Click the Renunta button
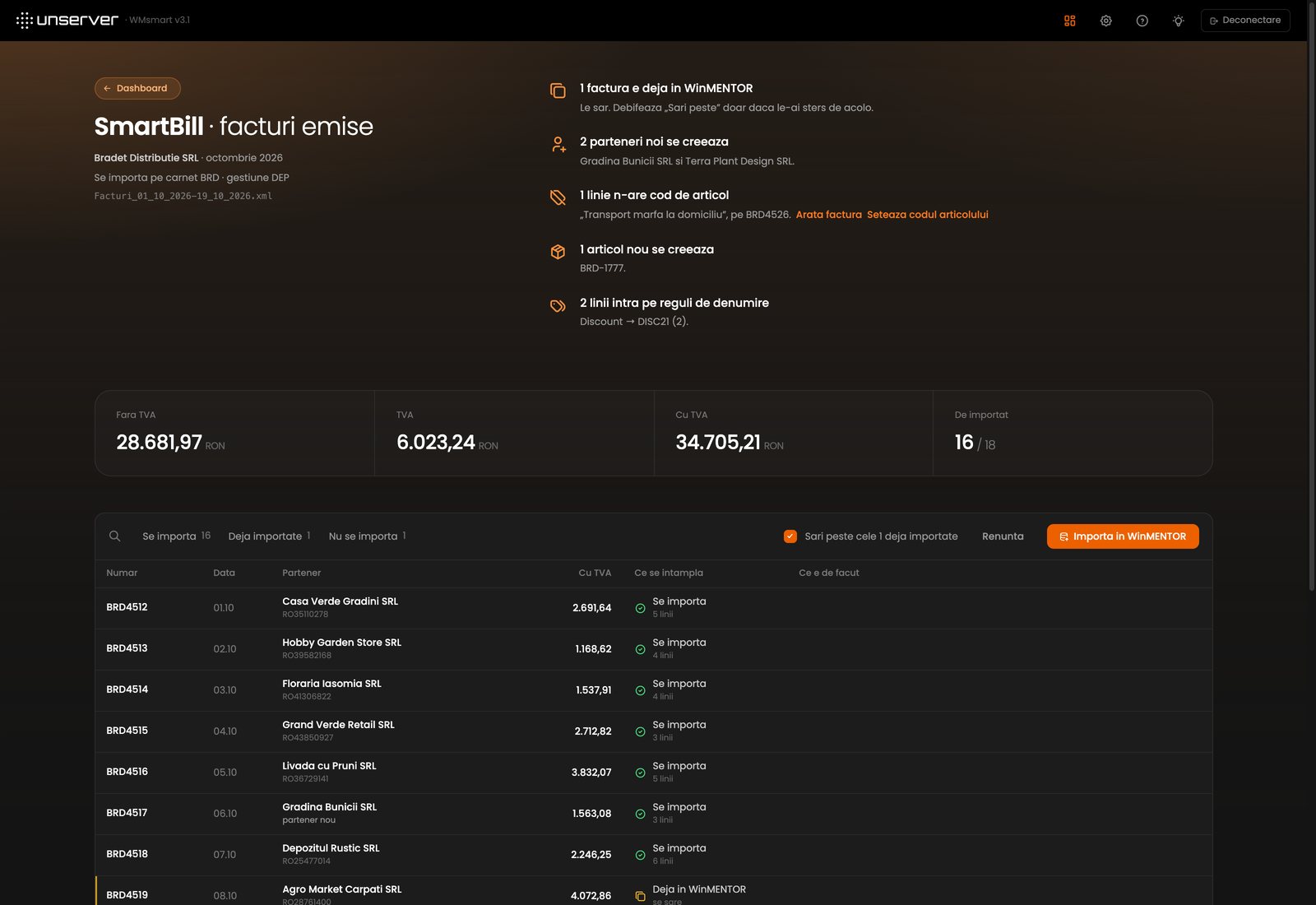1316x905 pixels. (1003, 536)
